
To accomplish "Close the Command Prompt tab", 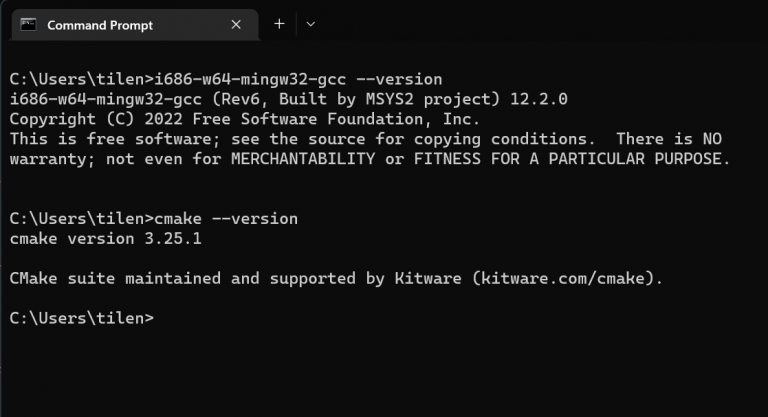I will pyautogui.click(x=236, y=25).
